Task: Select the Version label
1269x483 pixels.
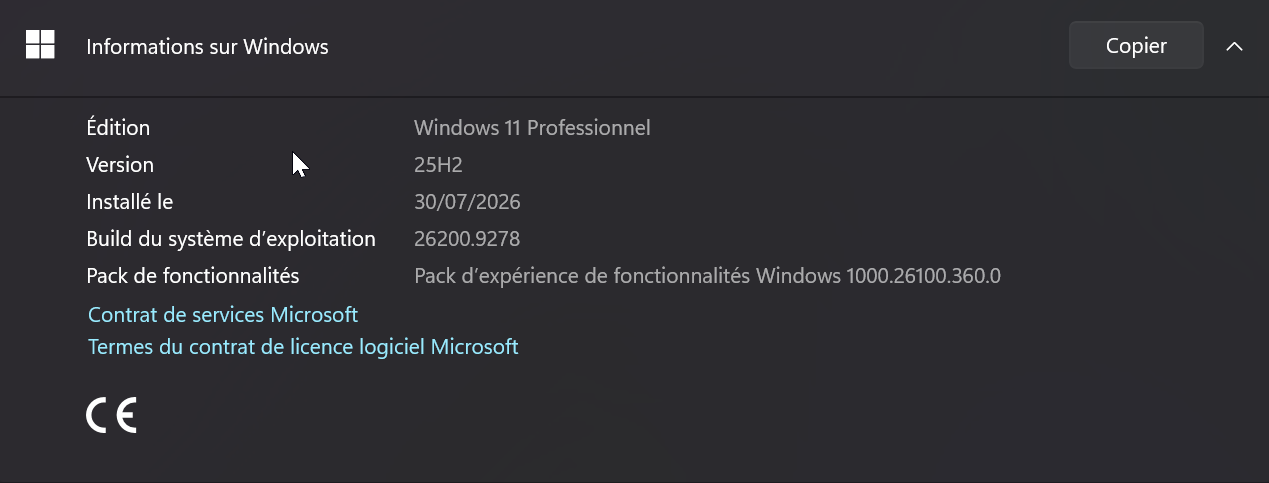Action: click(x=120, y=165)
